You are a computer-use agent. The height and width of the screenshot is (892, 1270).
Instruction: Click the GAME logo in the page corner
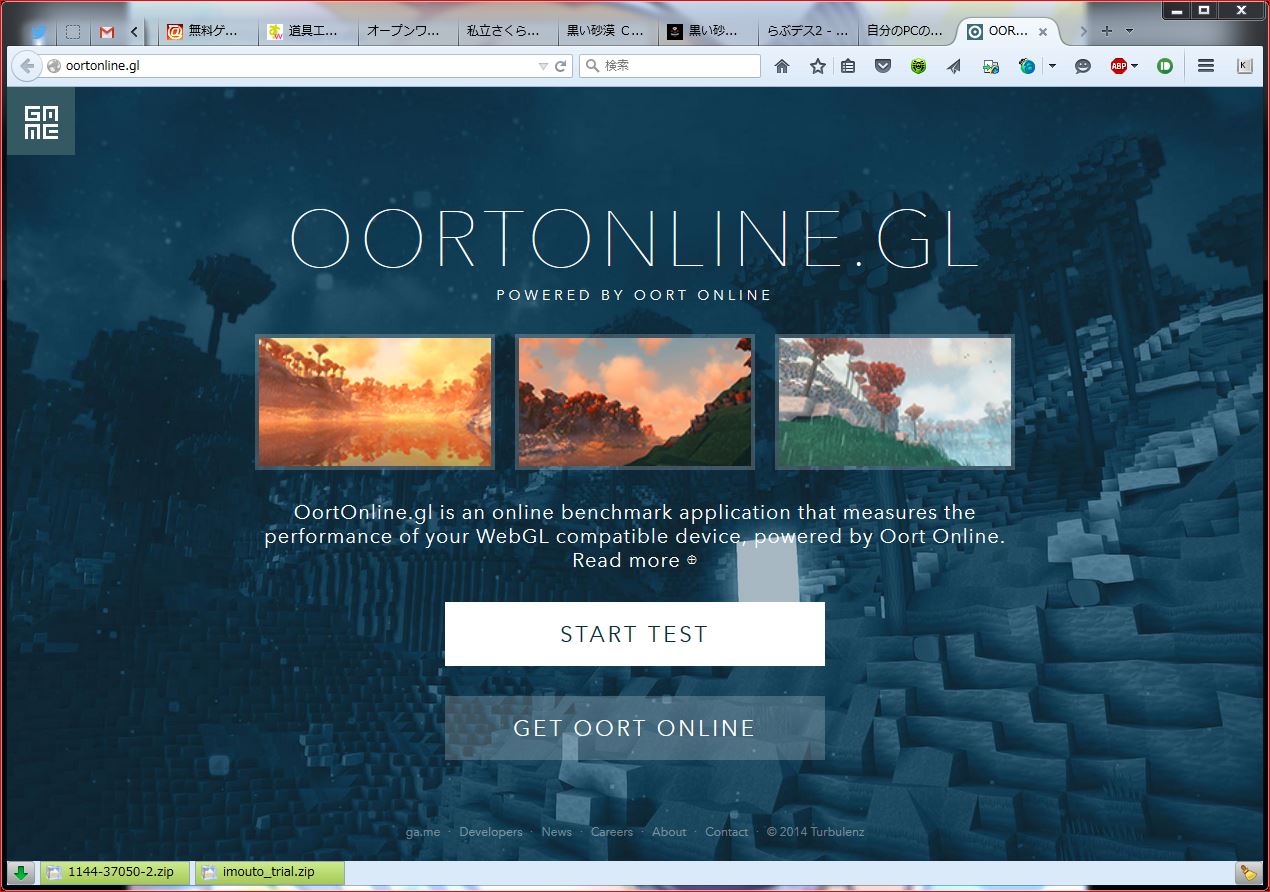click(x=41, y=121)
